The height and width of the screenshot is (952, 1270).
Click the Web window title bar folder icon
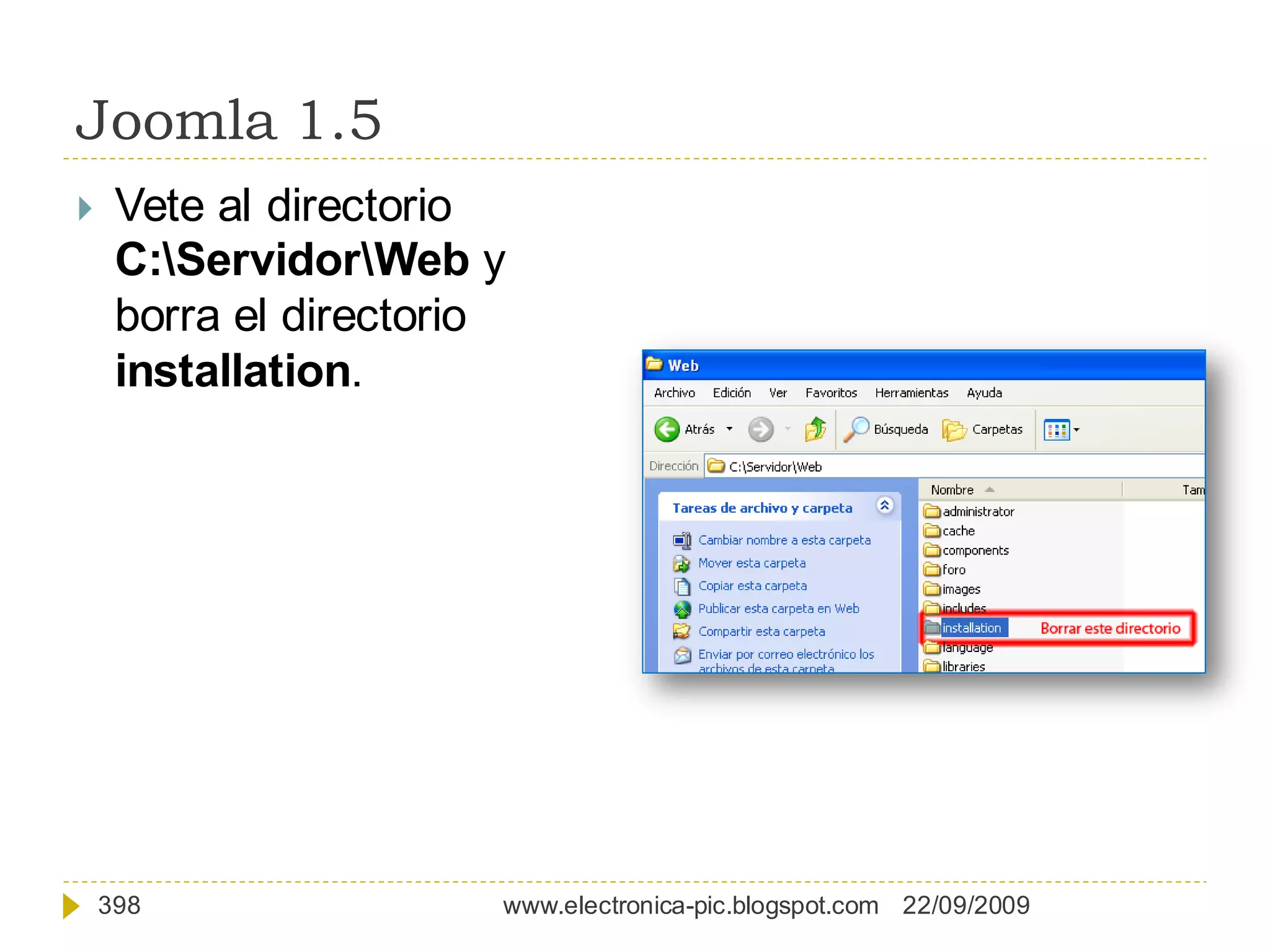(x=654, y=364)
